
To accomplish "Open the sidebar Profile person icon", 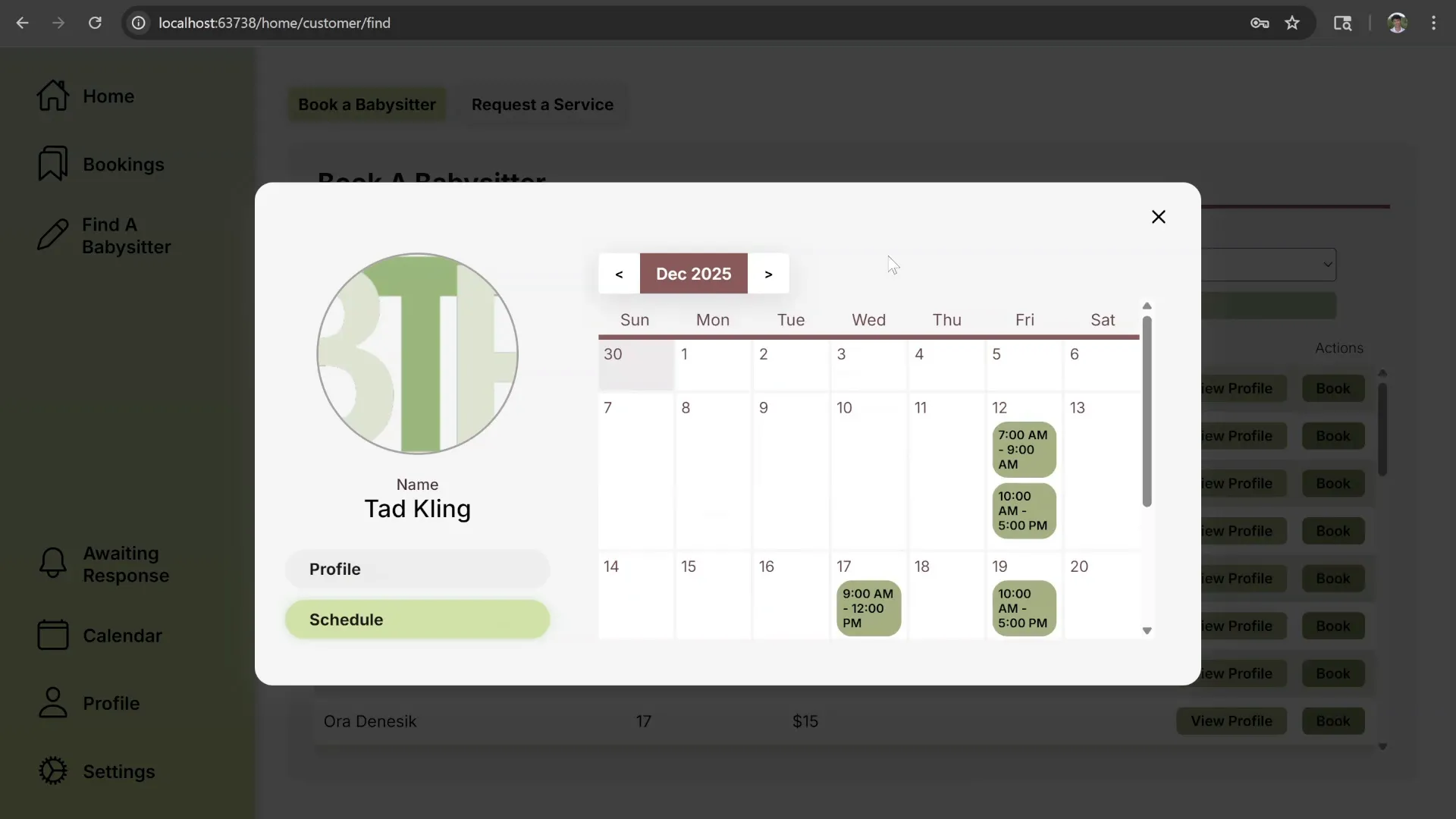I will 53,703.
